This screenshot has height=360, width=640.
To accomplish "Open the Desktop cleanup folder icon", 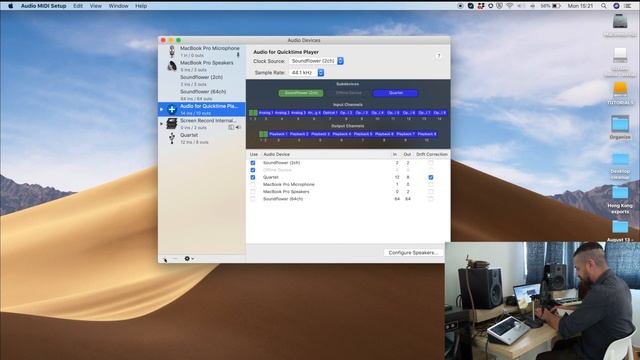I will tap(620, 159).
